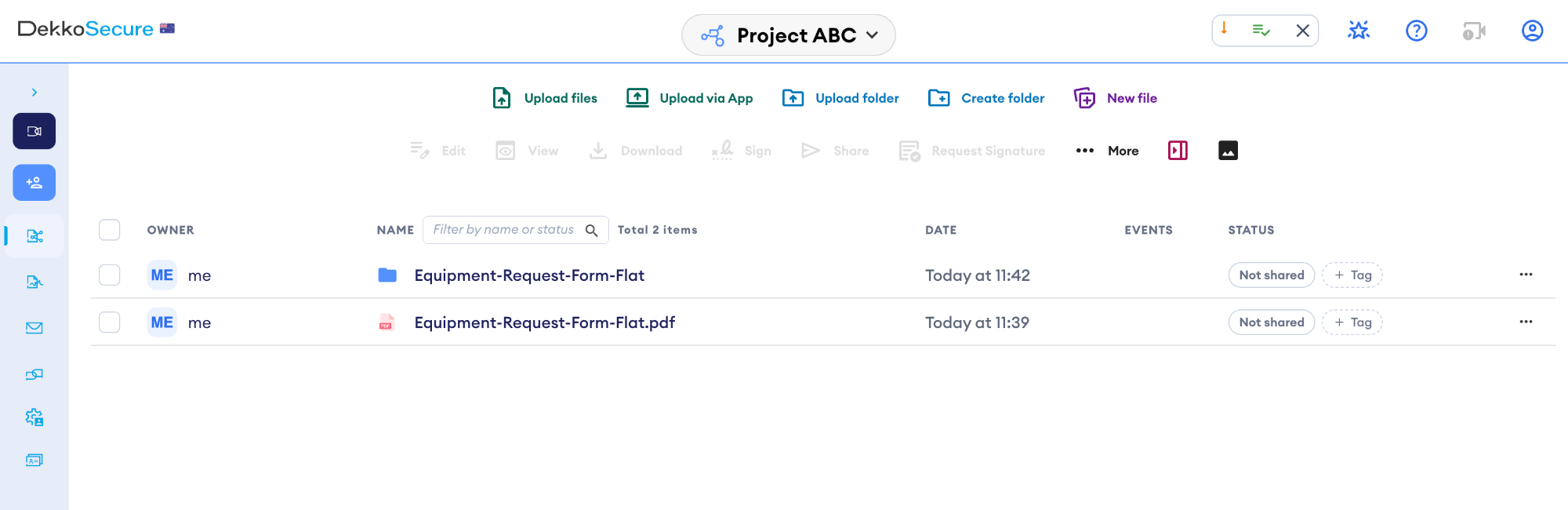Click the EVENTS column header
Screen dimensions: 1568x510
click(x=1149, y=230)
